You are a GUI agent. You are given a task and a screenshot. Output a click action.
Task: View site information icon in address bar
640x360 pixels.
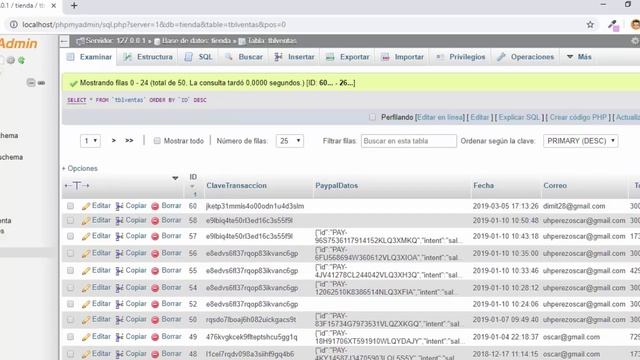[x=13, y=24]
